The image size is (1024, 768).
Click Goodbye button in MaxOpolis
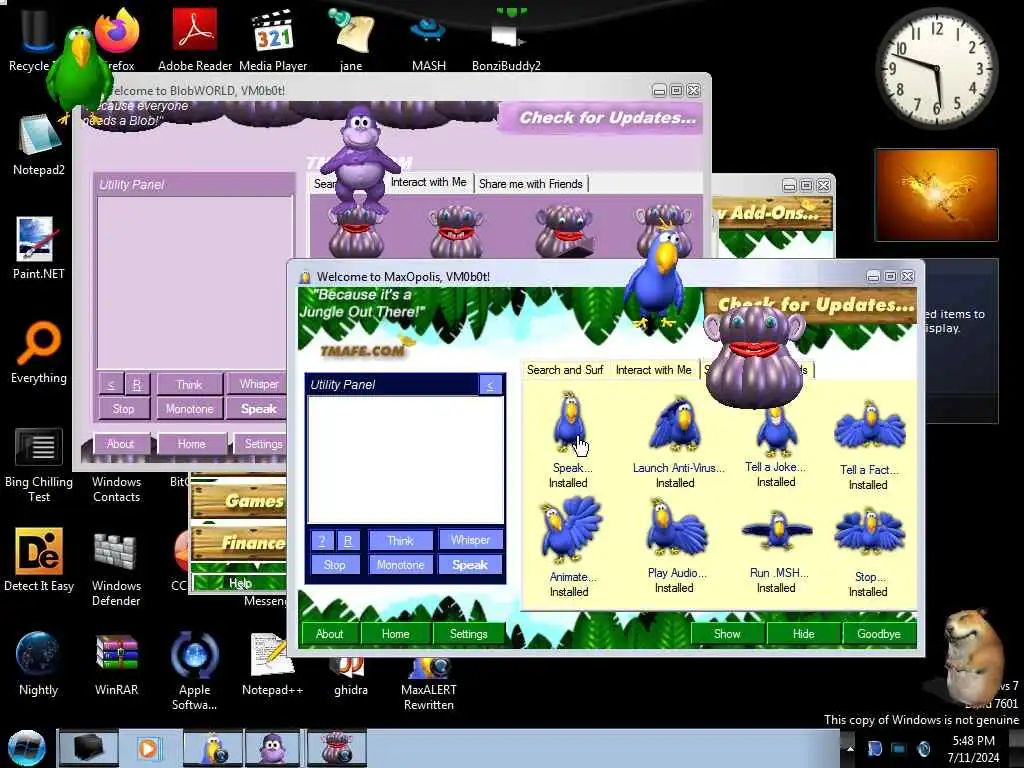878,633
